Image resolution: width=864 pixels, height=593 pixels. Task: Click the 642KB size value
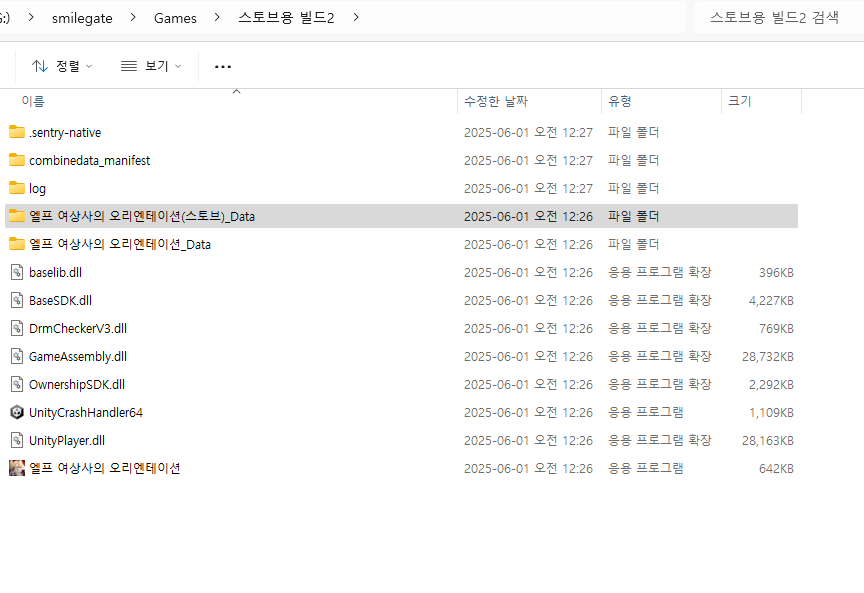coord(776,468)
